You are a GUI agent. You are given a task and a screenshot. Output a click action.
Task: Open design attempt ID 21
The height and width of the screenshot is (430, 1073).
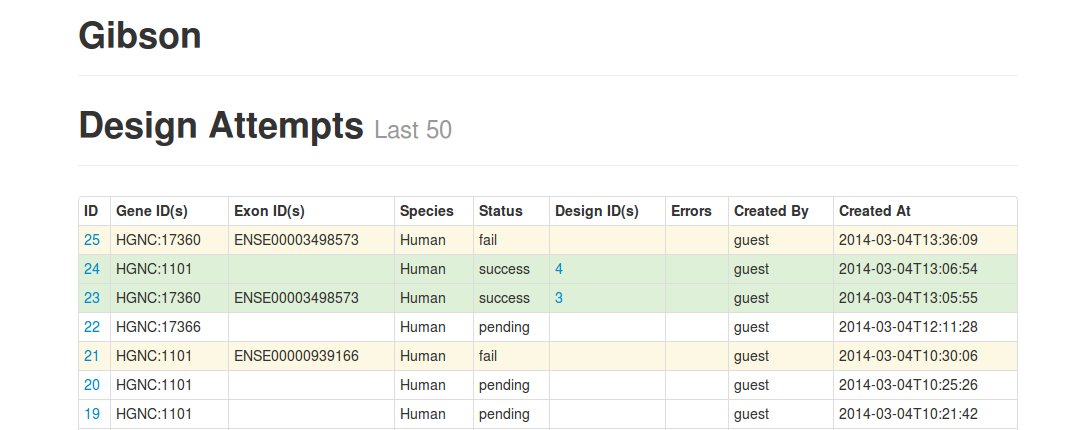pos(92,356)
